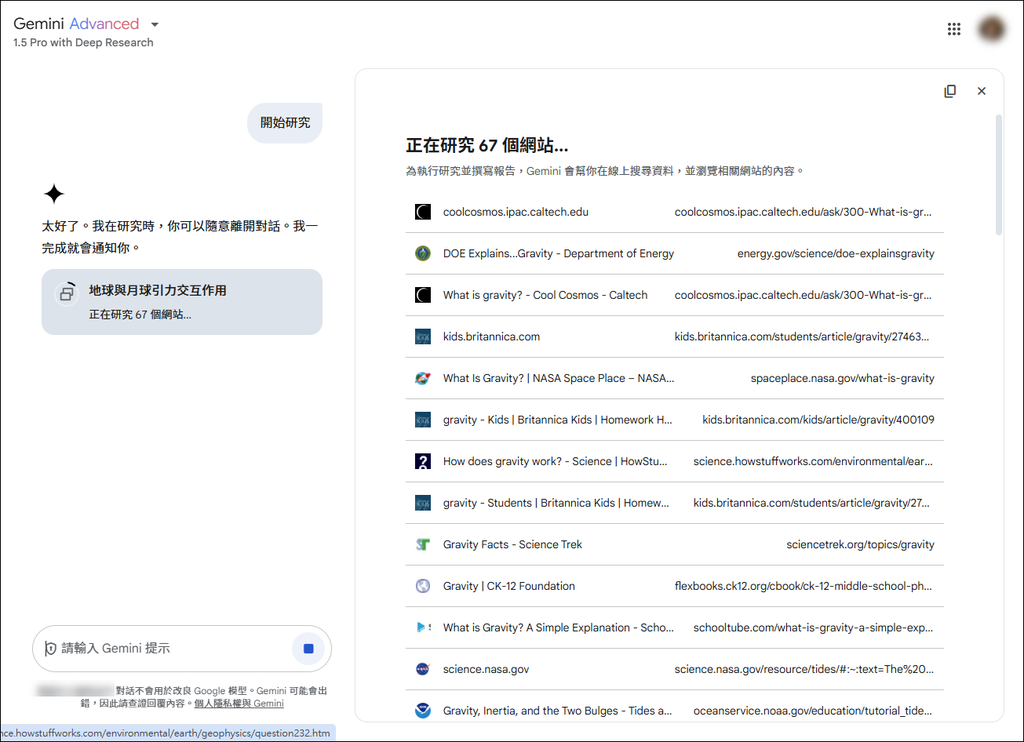Image resolution: width=1024 pixels, height=742 pixels.
Task: Click the gravity - Kids Britannica favicon
Action: click(x=423, y=420)
